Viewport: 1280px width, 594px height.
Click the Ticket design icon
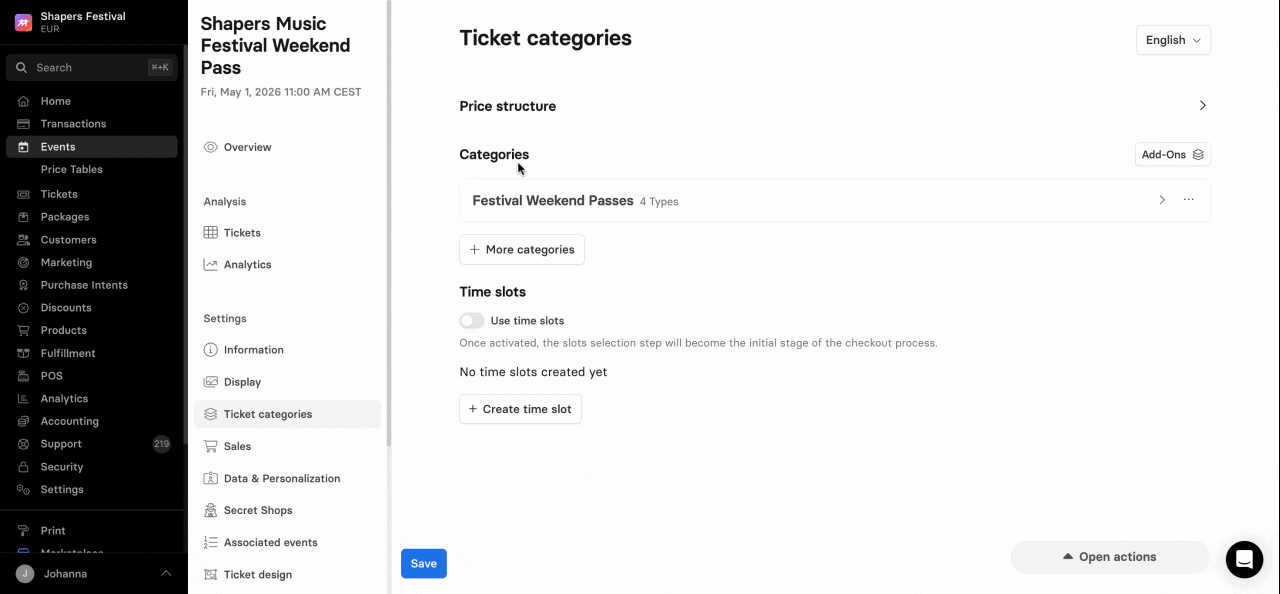click(211, 575)
